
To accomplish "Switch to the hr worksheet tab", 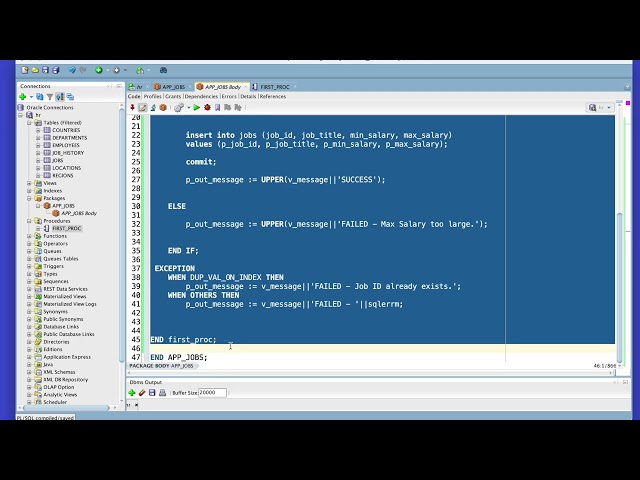I will click(136, 87).
